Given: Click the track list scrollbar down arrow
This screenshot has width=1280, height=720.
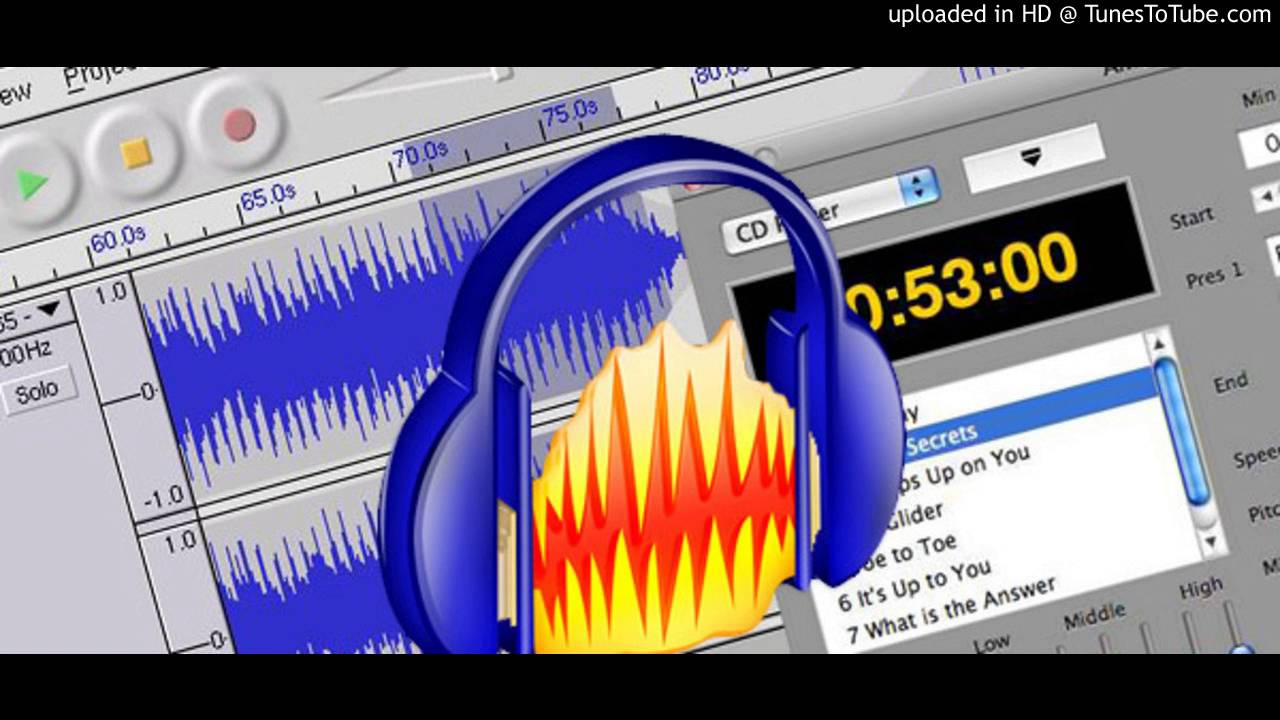Looking at the screenshot, I should point(1211,541).
